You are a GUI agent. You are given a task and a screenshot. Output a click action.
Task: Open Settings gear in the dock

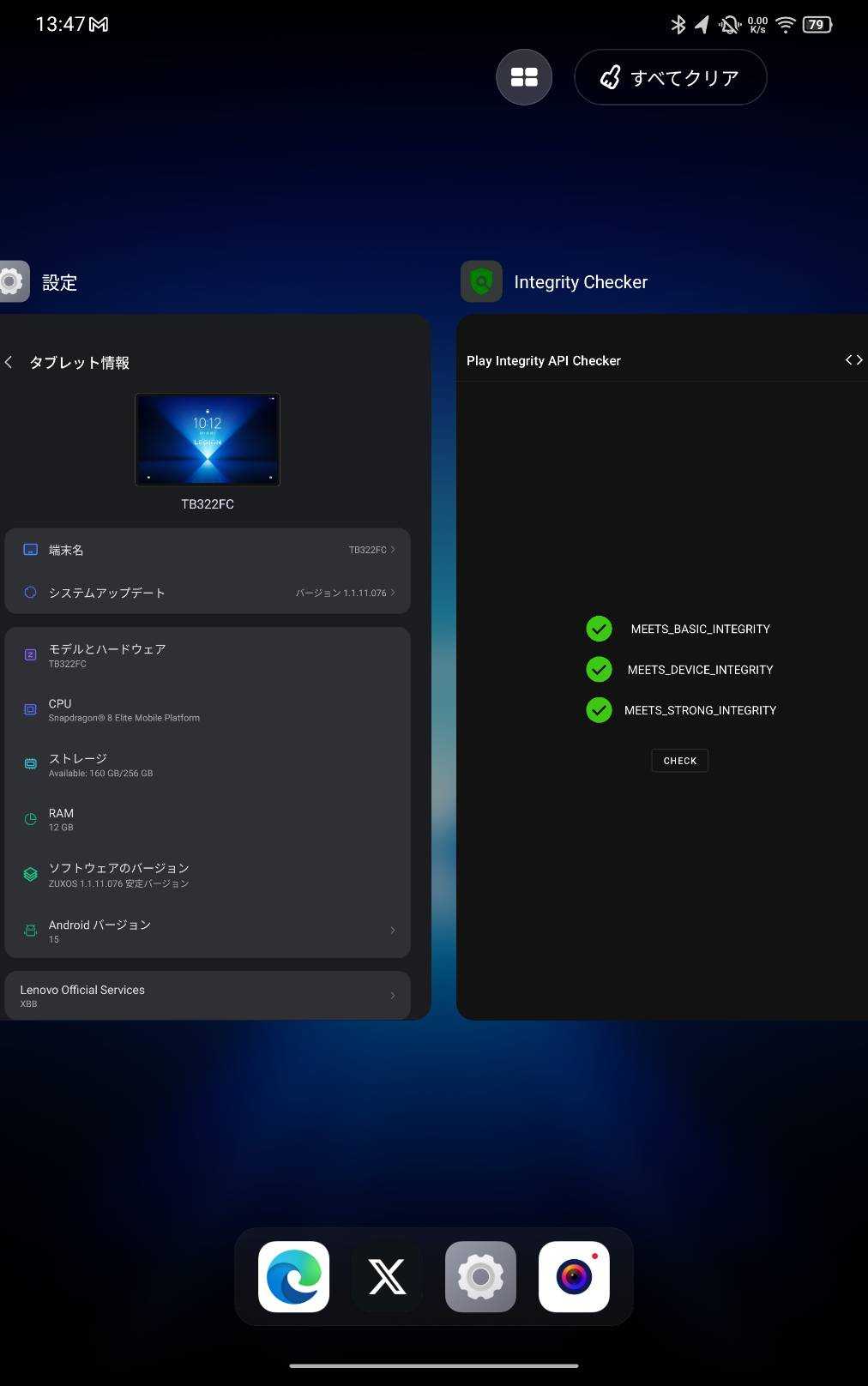click(x=480, y=1276)
